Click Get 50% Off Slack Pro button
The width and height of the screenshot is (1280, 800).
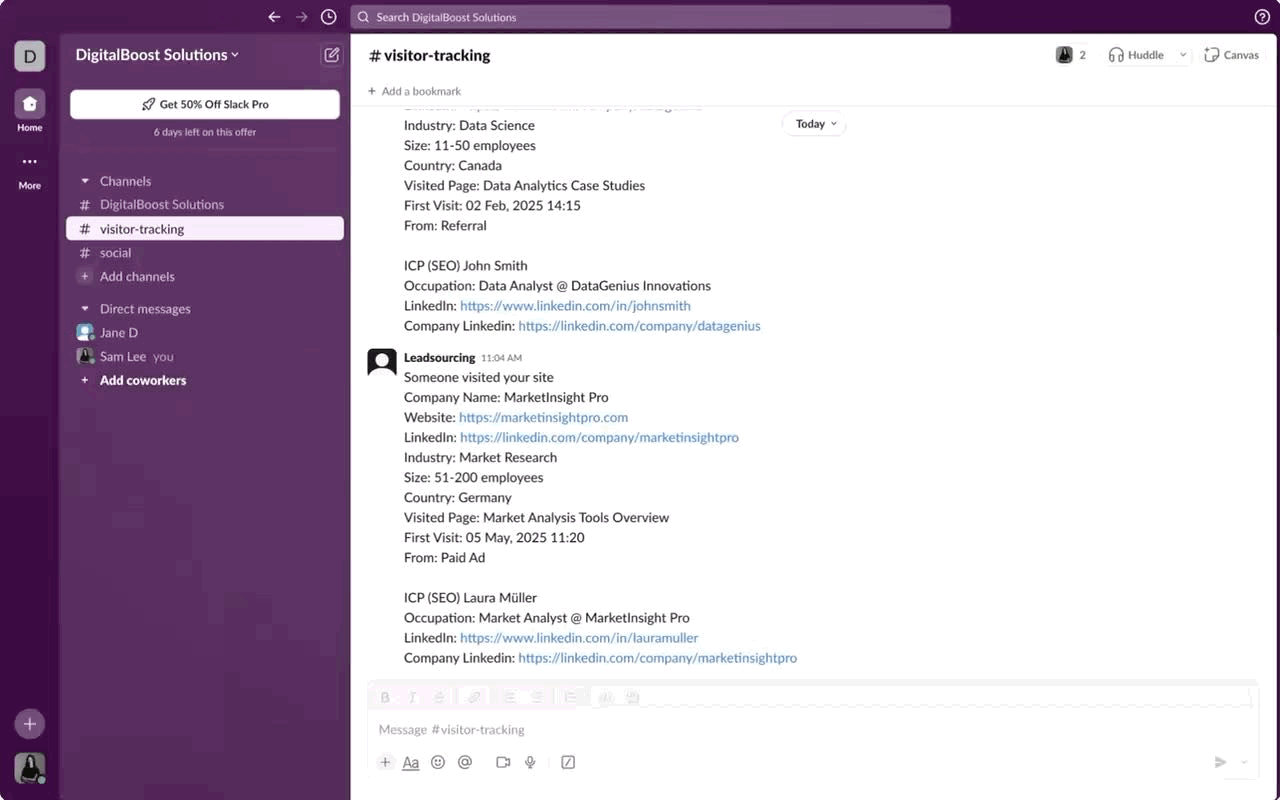(x=205, y=104)
